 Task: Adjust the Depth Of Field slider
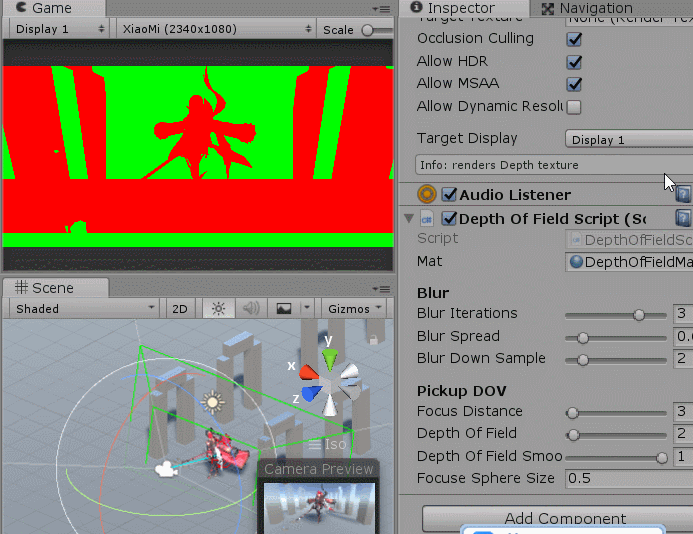[x=616, y=435]
